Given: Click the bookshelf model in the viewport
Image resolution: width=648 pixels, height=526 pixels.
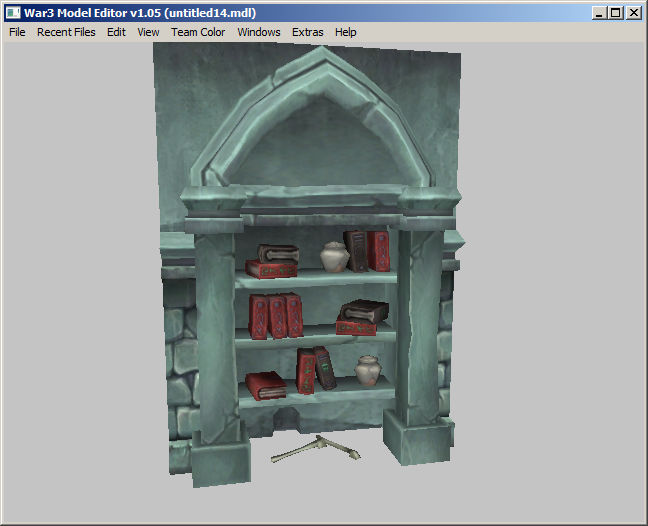Looking at the screenshot, I should click(310, 264).
